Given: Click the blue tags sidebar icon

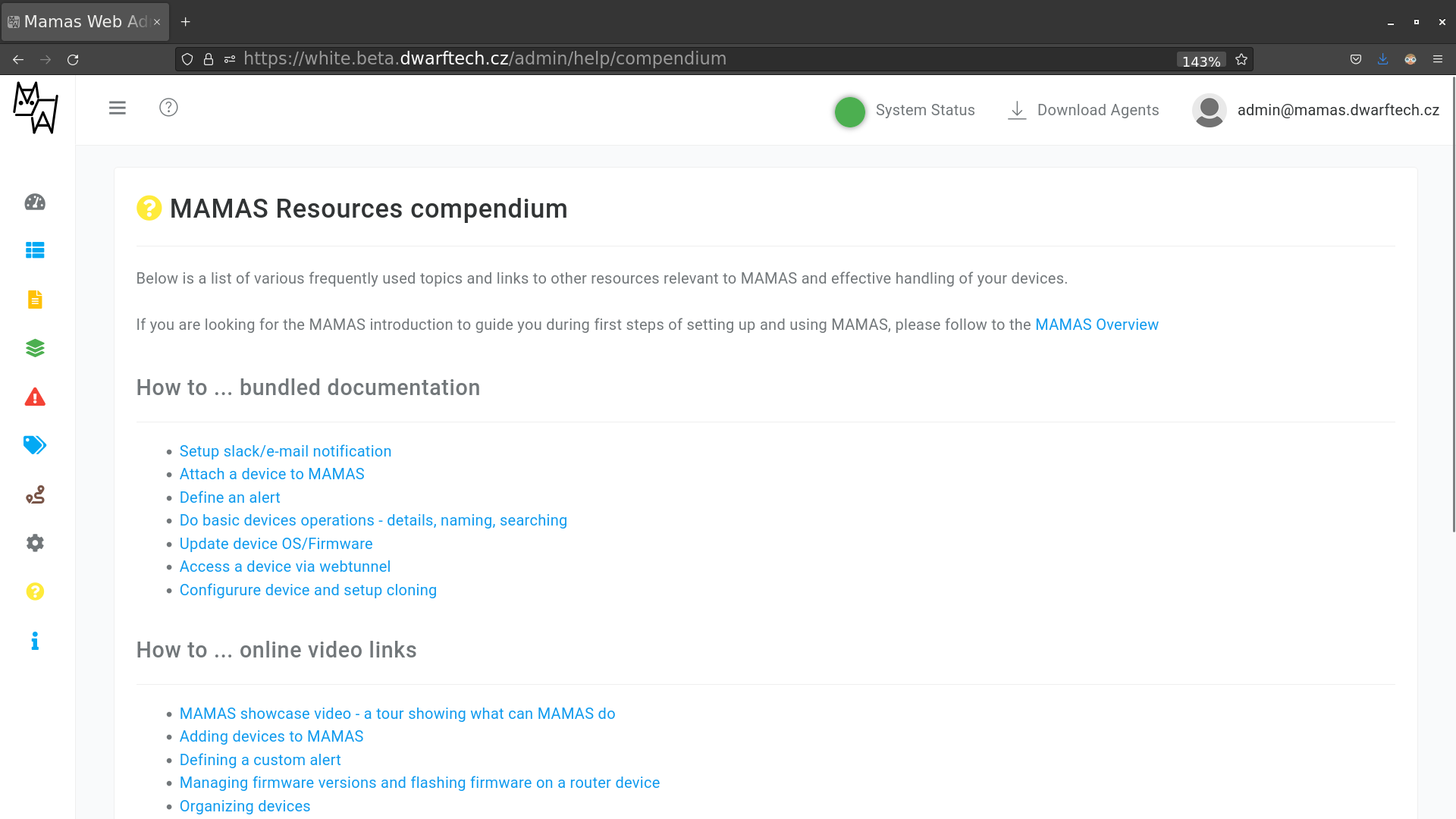Looking at the screenshot, I should coord(35,445).
